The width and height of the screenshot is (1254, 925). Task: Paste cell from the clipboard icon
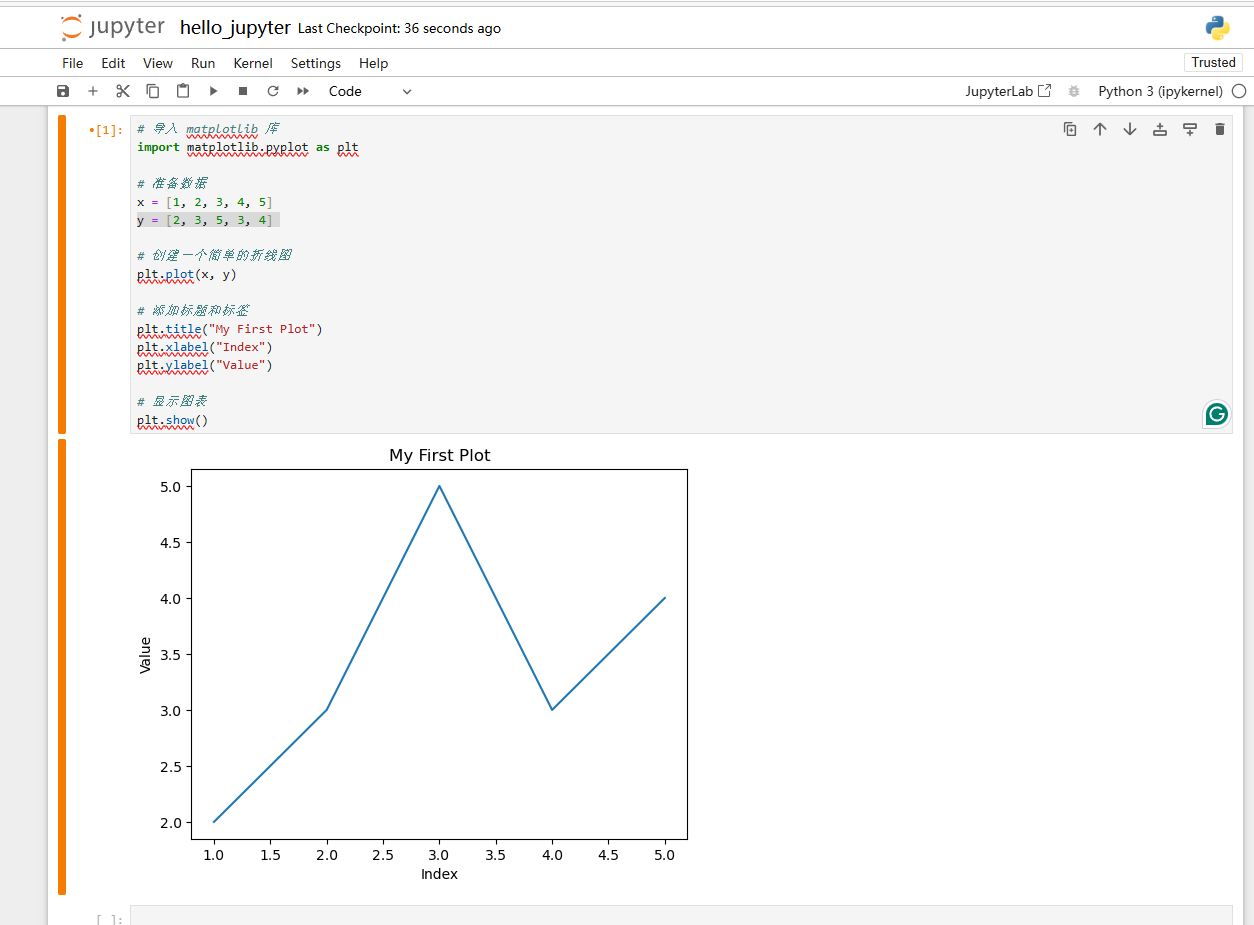183,91
